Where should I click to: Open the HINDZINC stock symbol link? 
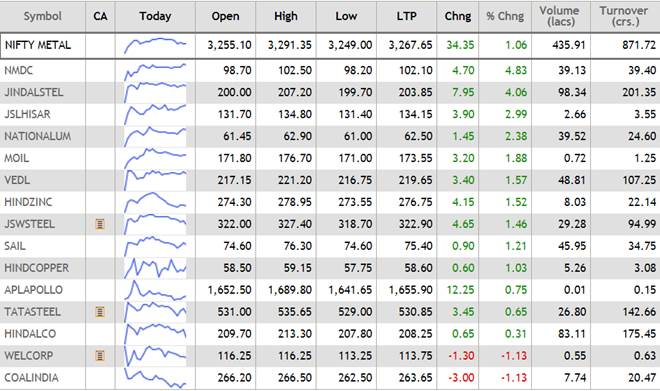click(x=28, y=202)
